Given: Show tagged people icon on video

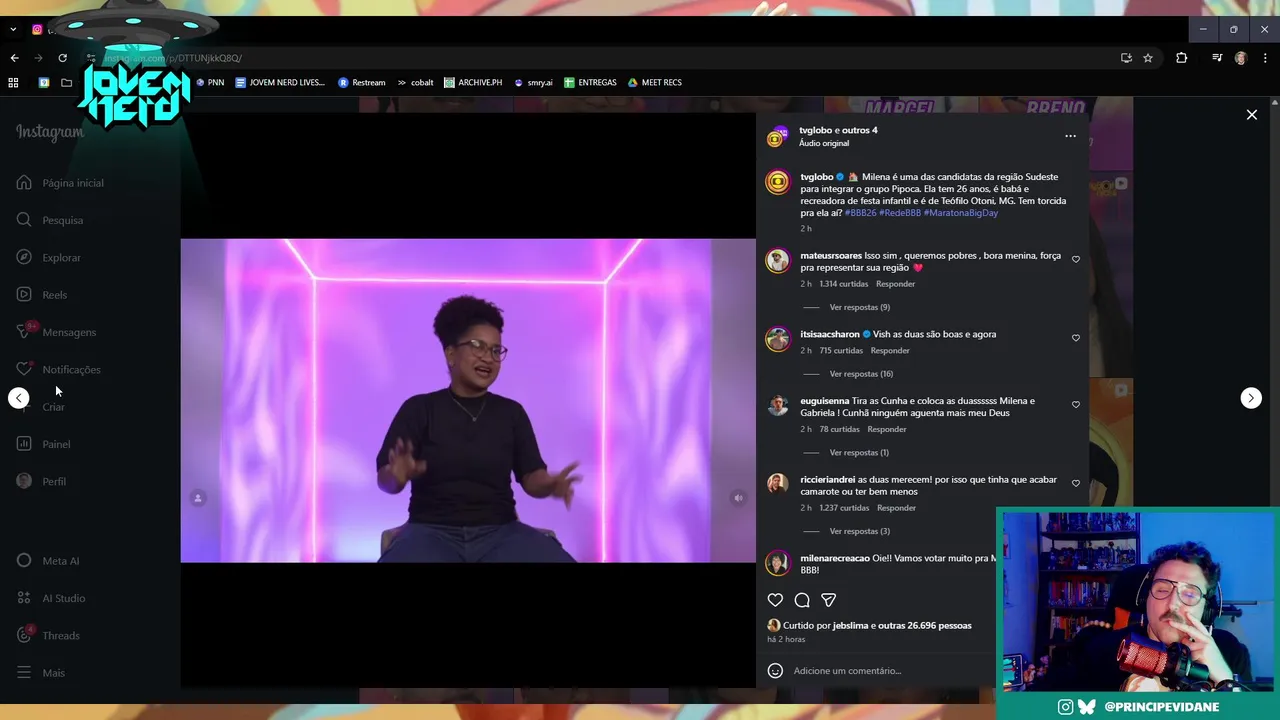Looking at the screenshot, I should tap(198, 498).
